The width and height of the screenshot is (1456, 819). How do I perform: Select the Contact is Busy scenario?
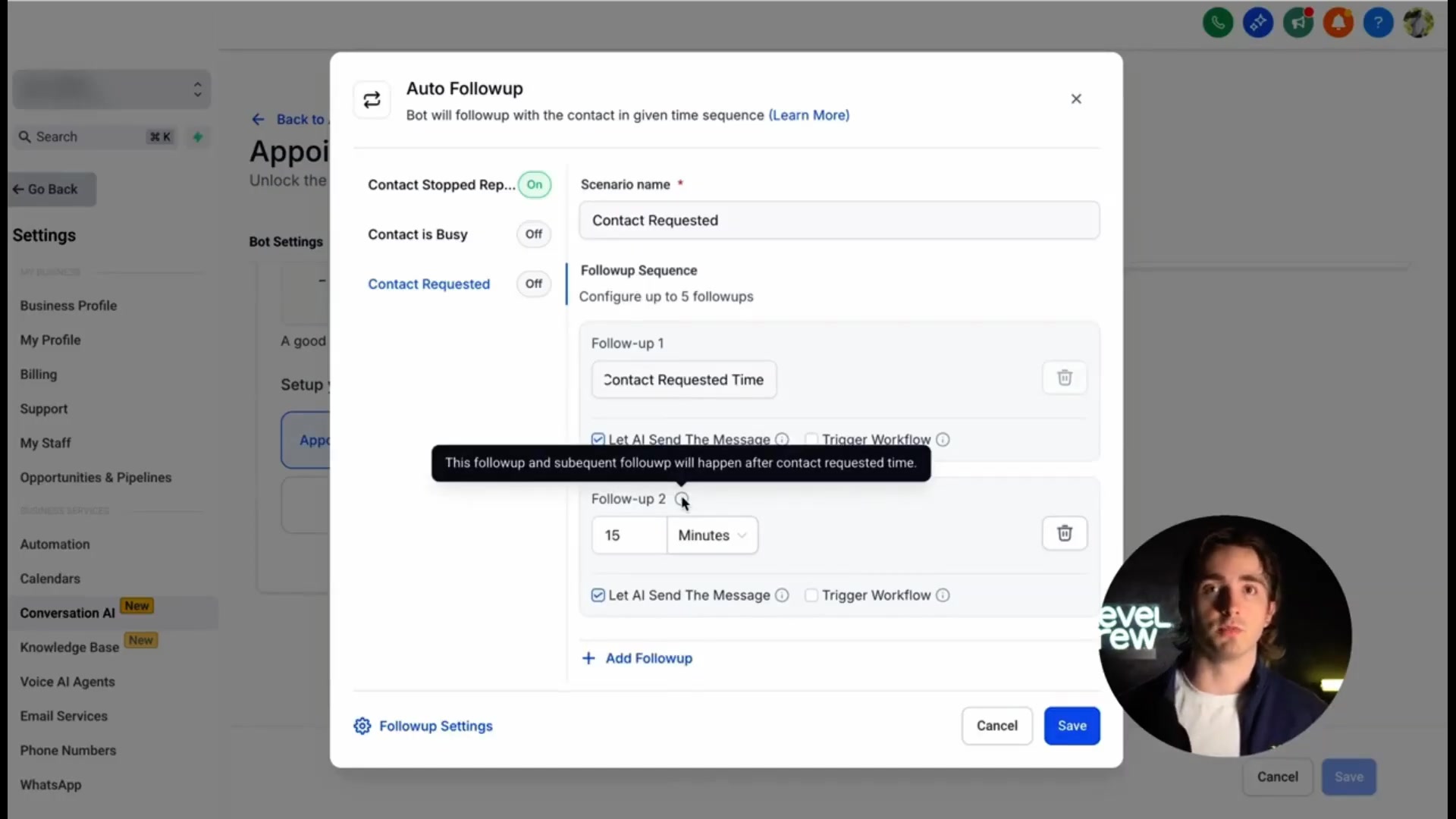pyautogui.click(x=418, y=234)
